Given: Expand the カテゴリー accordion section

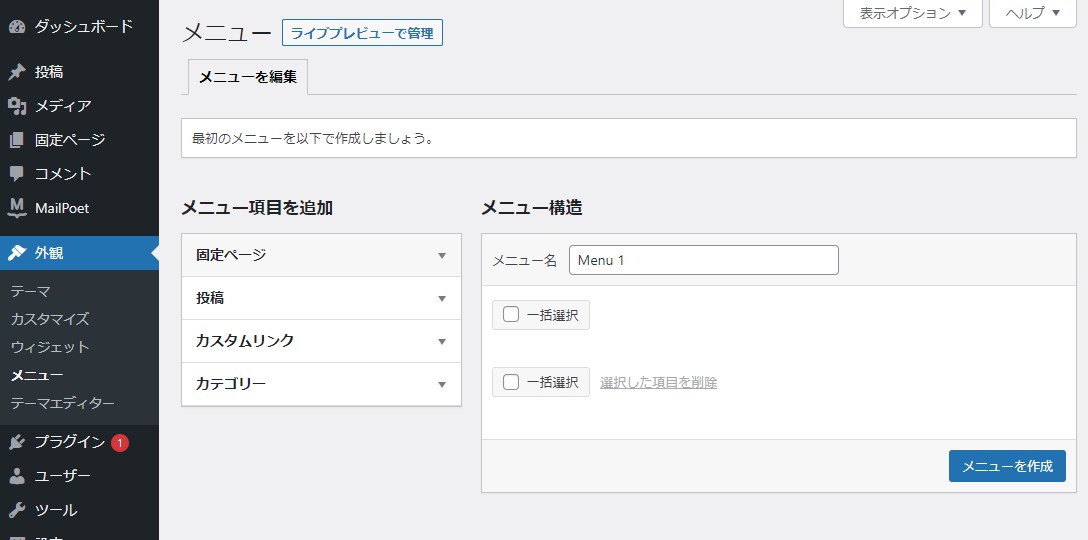Looking at the screenshot, I should pyautogui.click(x=321, y=384).
